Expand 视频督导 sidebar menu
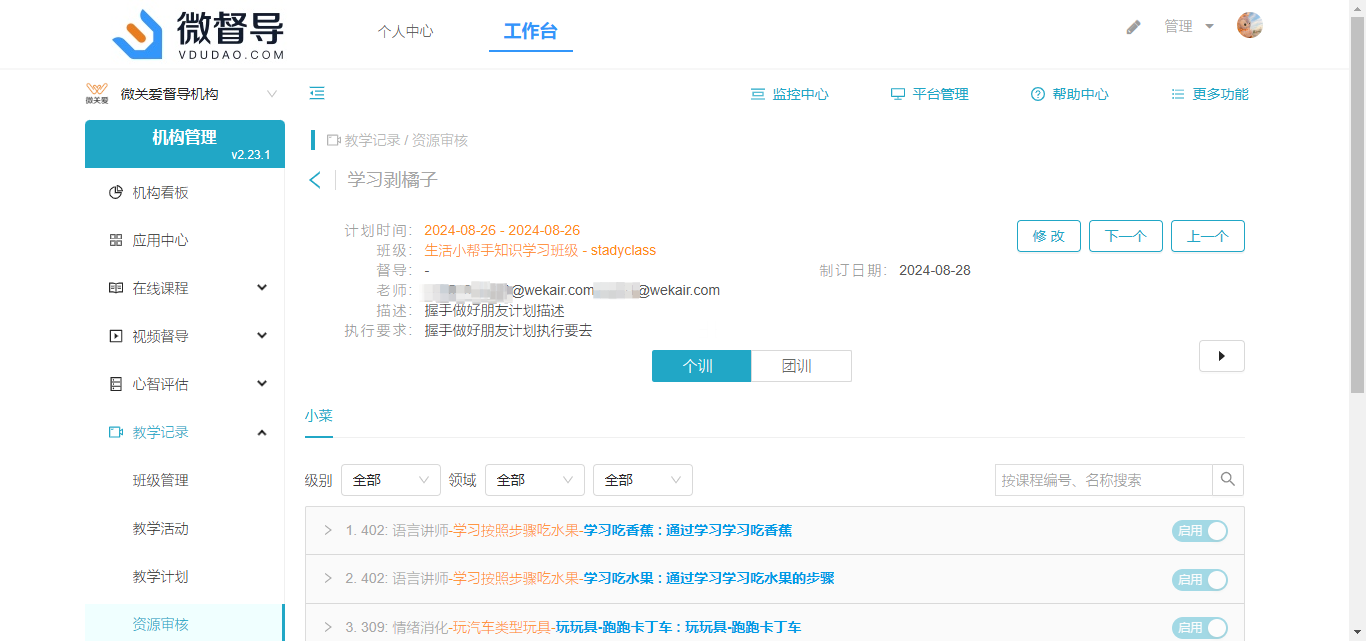 coord(185,336)
